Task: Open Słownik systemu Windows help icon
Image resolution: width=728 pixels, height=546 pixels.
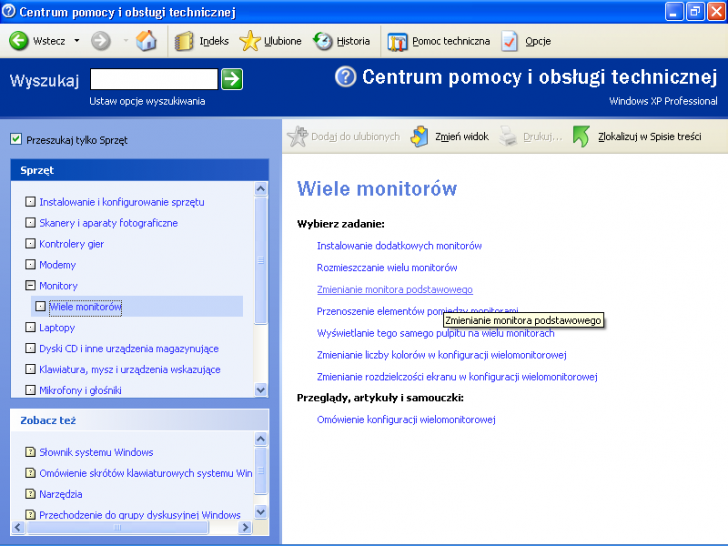Action: point(30,452)
